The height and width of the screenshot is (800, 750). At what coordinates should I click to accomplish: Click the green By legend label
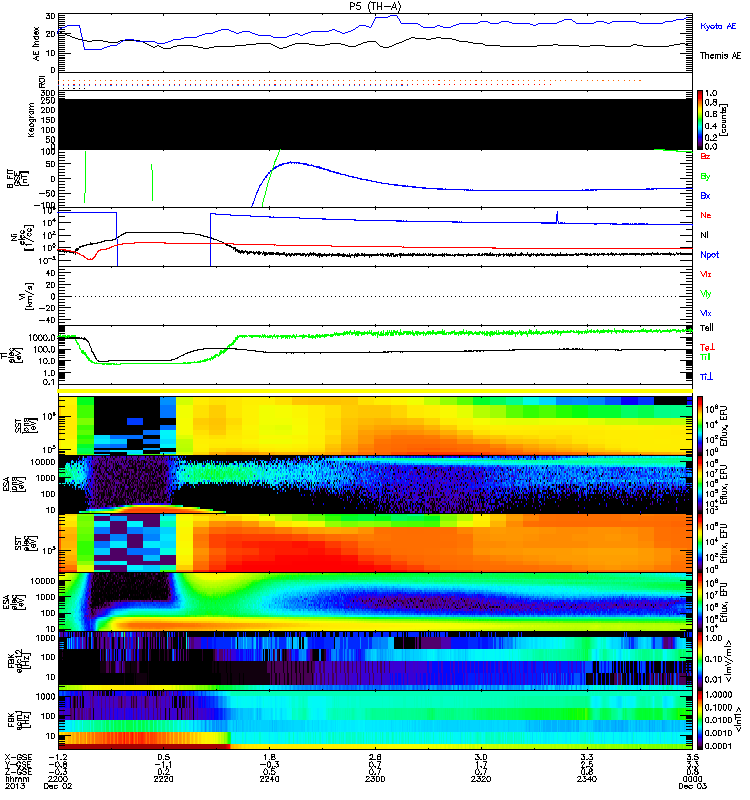705,177
